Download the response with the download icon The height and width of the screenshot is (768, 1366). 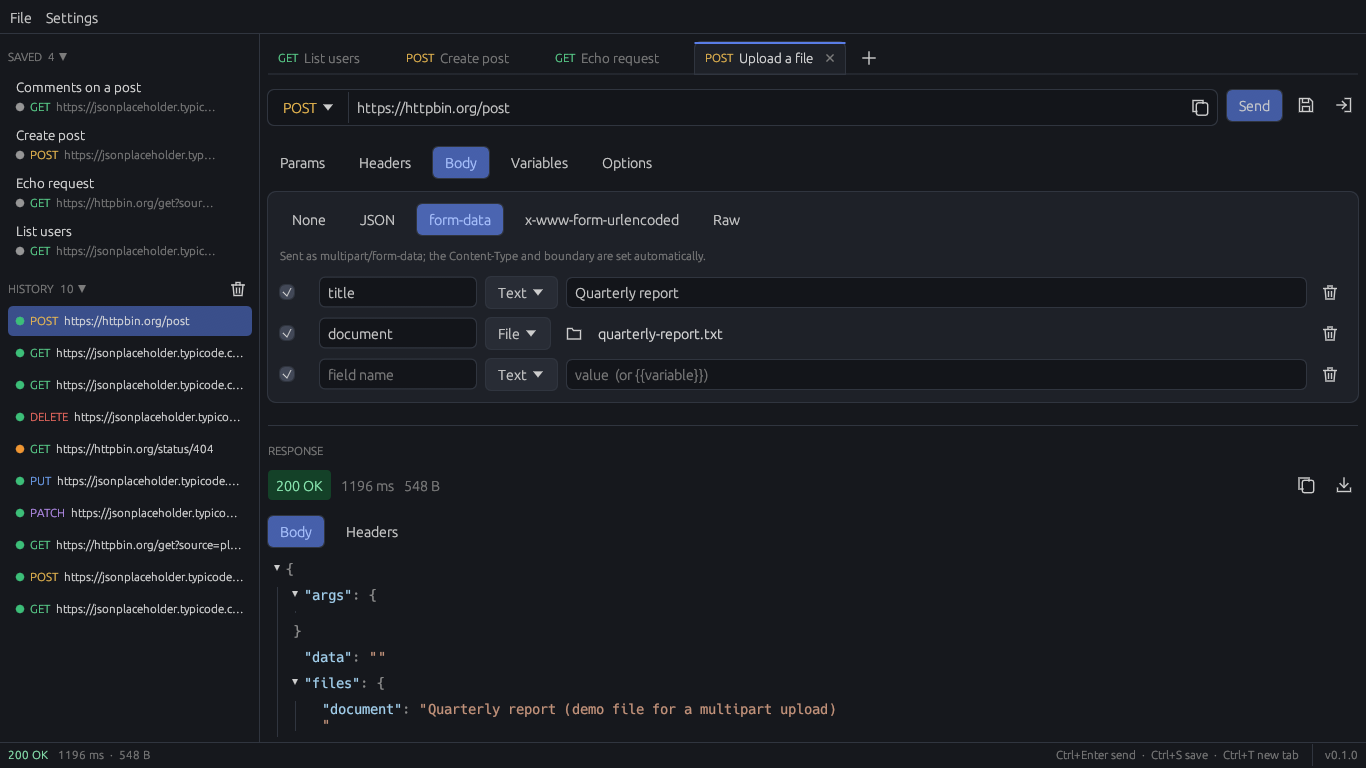click(x=1344, y=485)
